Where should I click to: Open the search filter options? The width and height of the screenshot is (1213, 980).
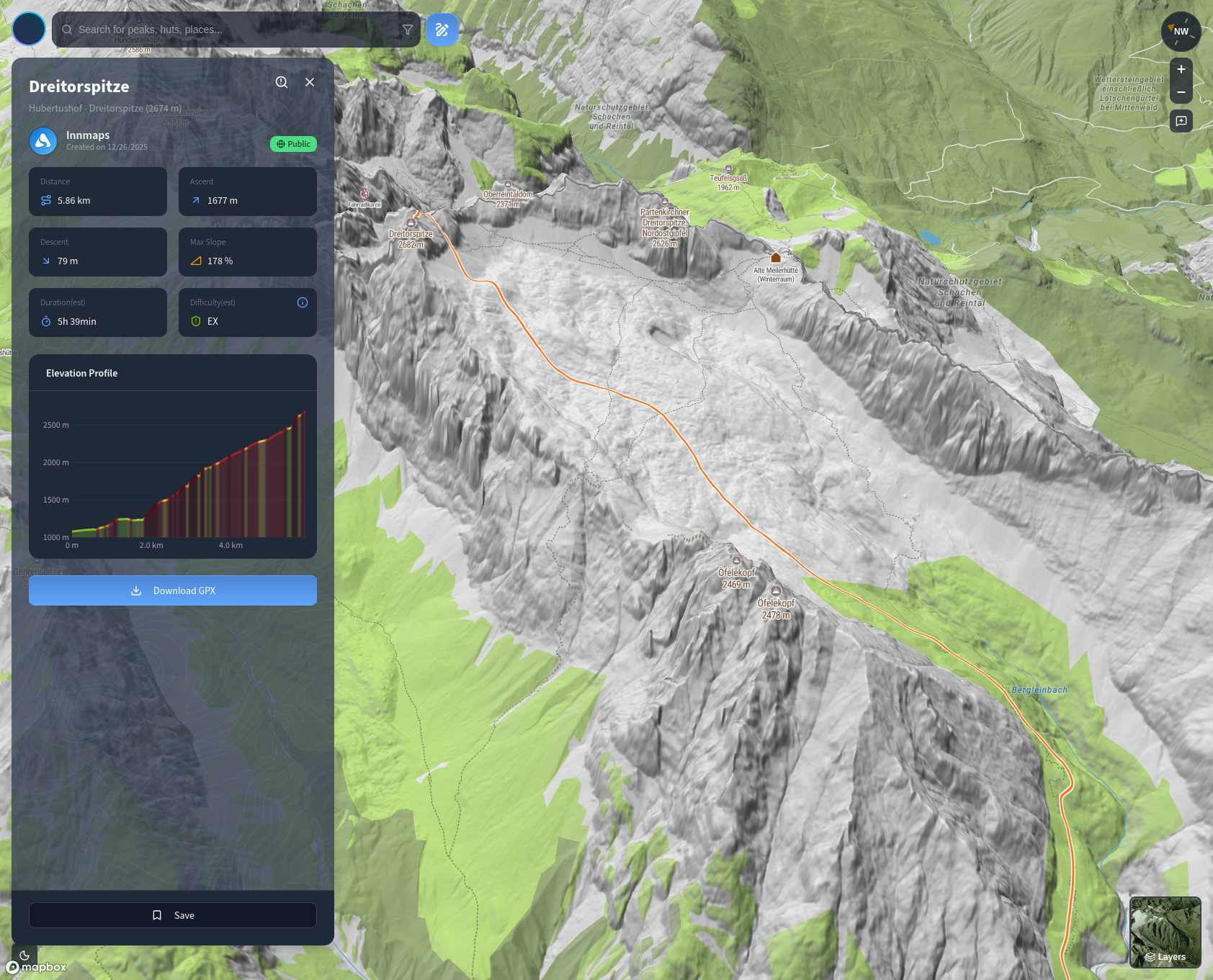408,30
